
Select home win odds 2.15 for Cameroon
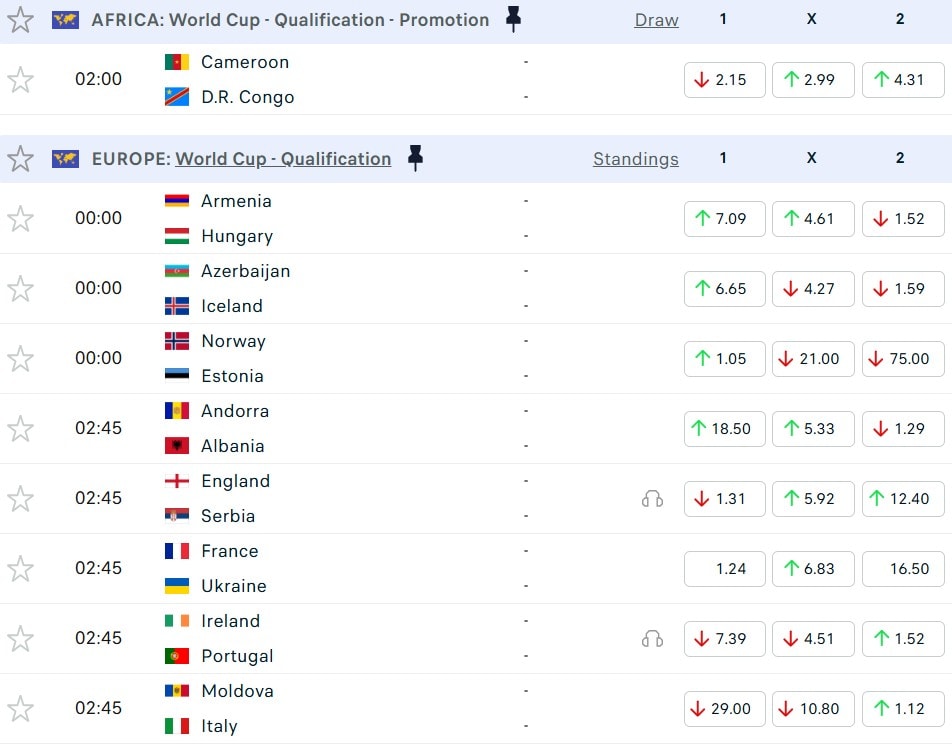coord(724,80)
